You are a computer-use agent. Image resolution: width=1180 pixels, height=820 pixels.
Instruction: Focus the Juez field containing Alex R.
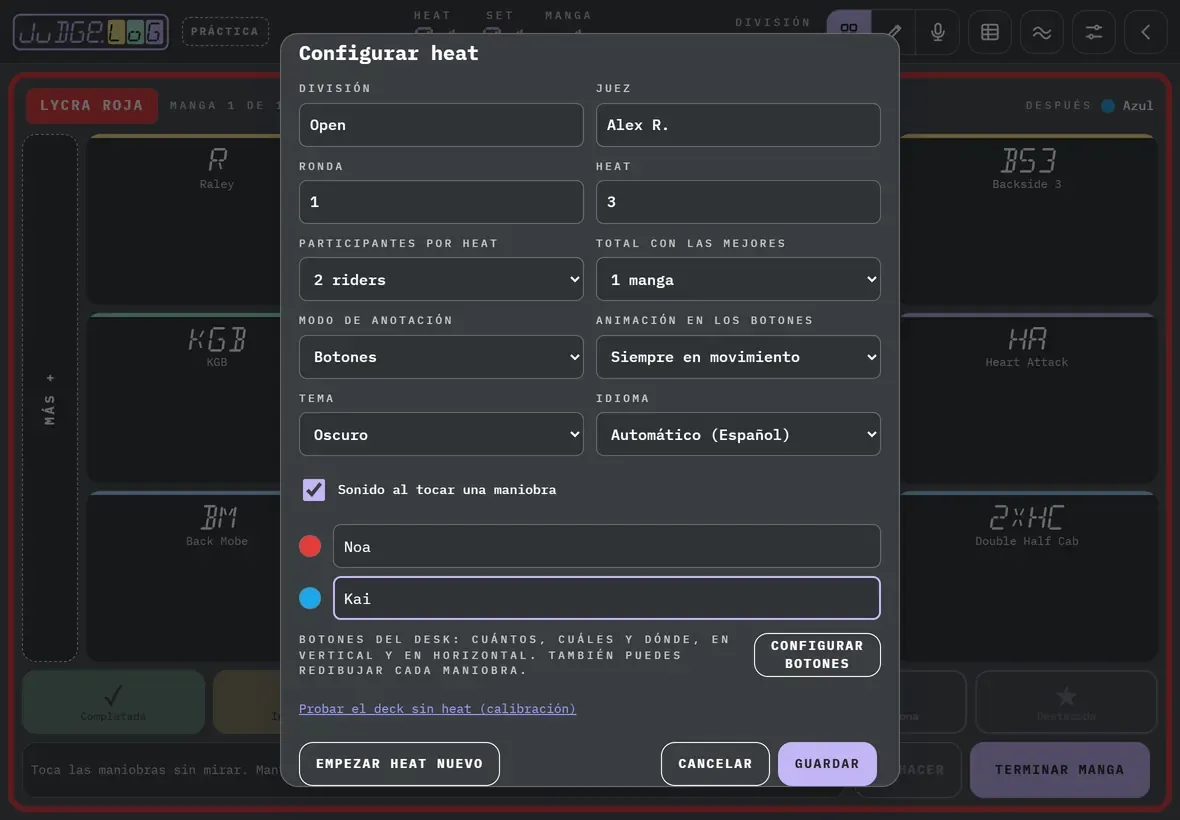[x=738, y=125]
